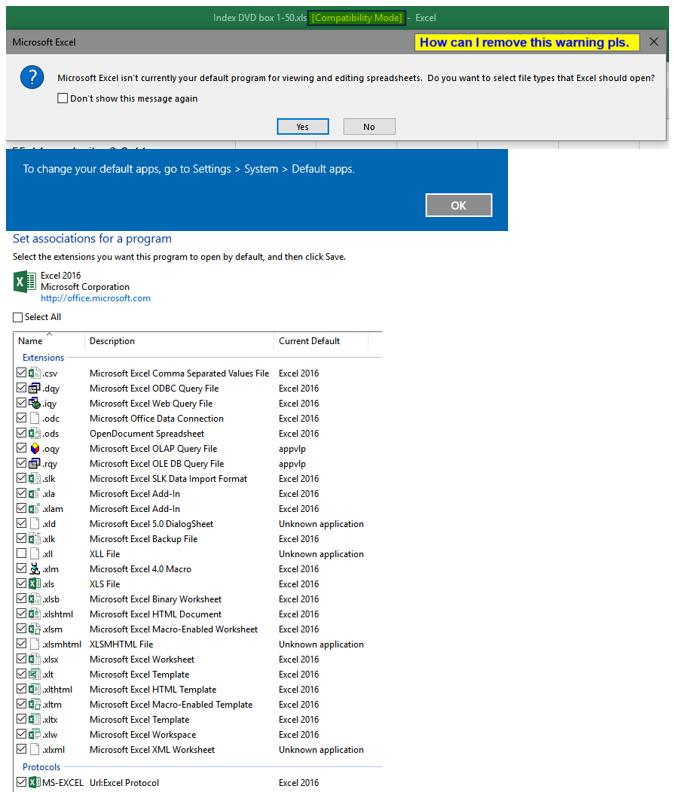Click Yes in the Excel dialog

pos(303,127)
